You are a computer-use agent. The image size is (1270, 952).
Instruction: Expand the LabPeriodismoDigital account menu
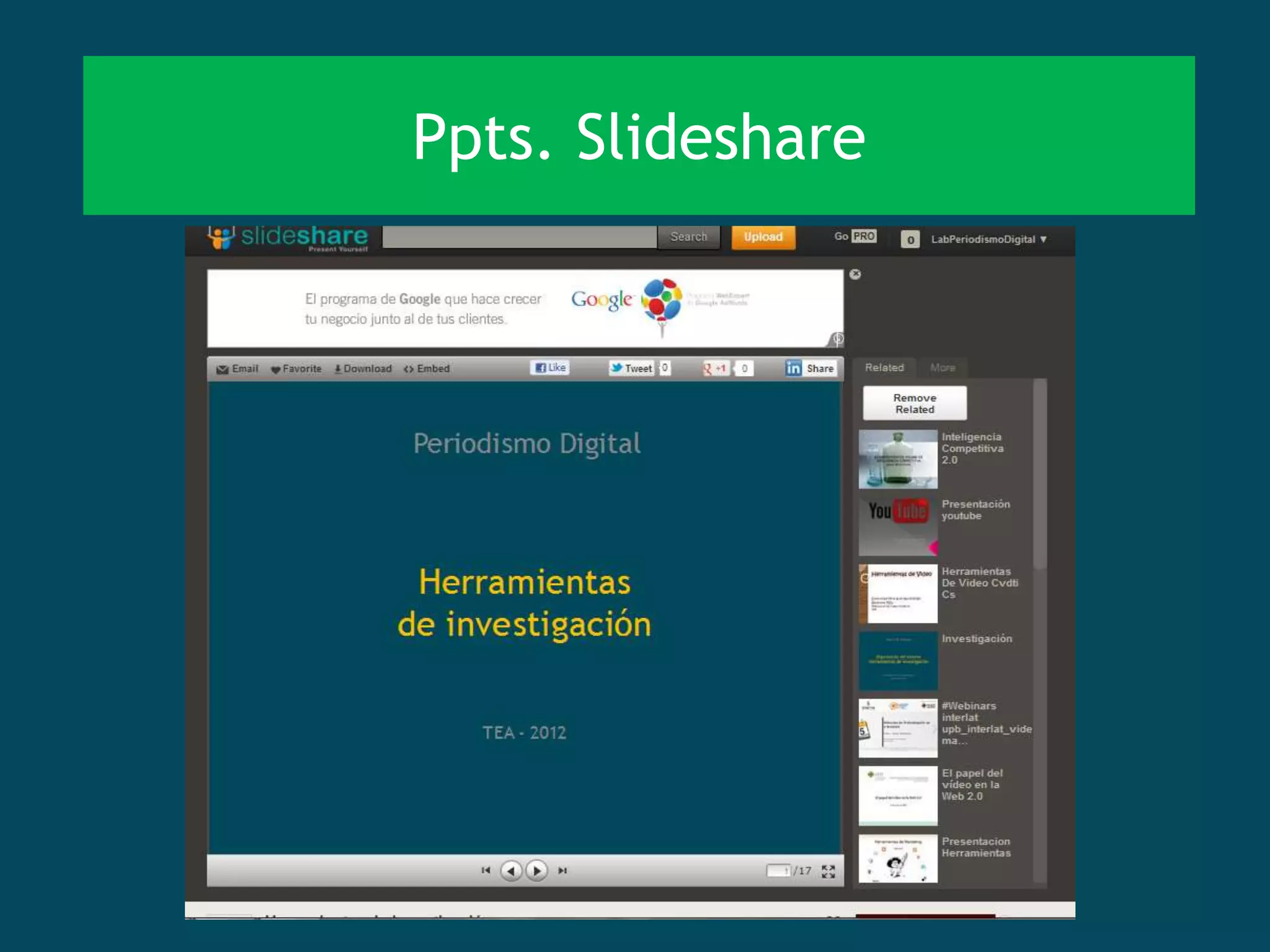[988, 239]
